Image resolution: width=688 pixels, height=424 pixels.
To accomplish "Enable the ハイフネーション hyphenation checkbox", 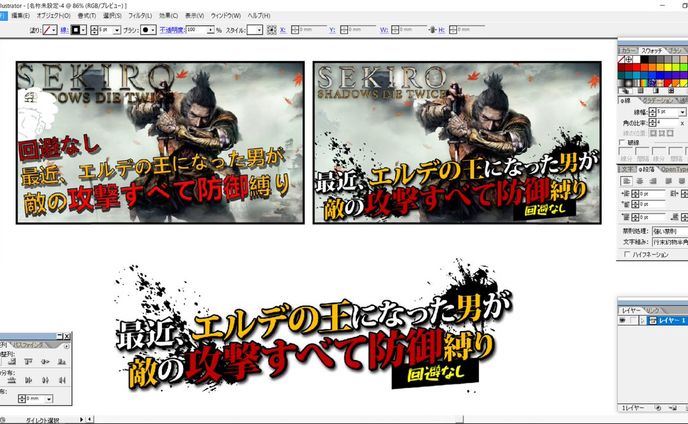I will click(x=627, y=254).
